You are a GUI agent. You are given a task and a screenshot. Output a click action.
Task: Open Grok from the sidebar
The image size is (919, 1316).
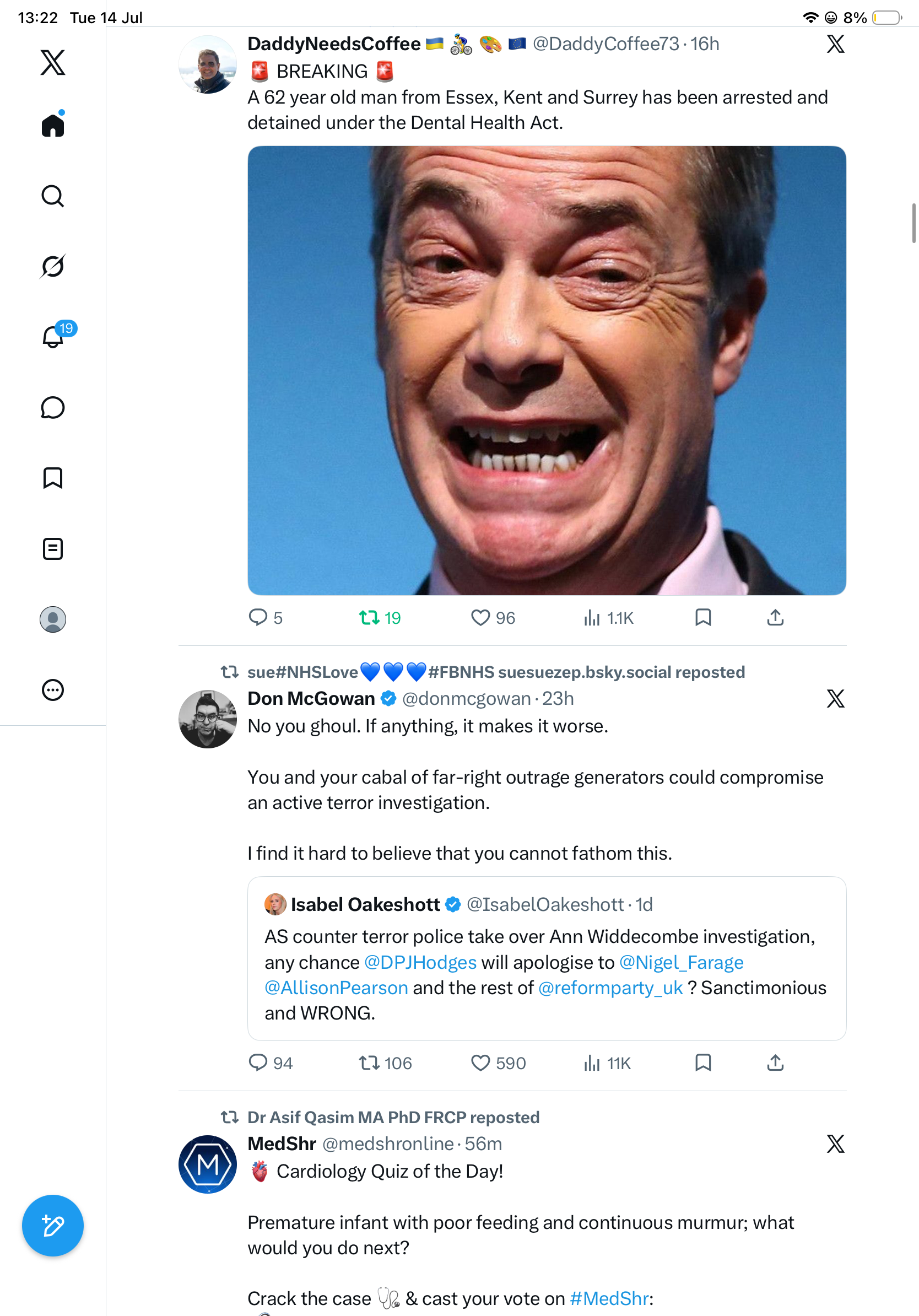tap(53, 266)
